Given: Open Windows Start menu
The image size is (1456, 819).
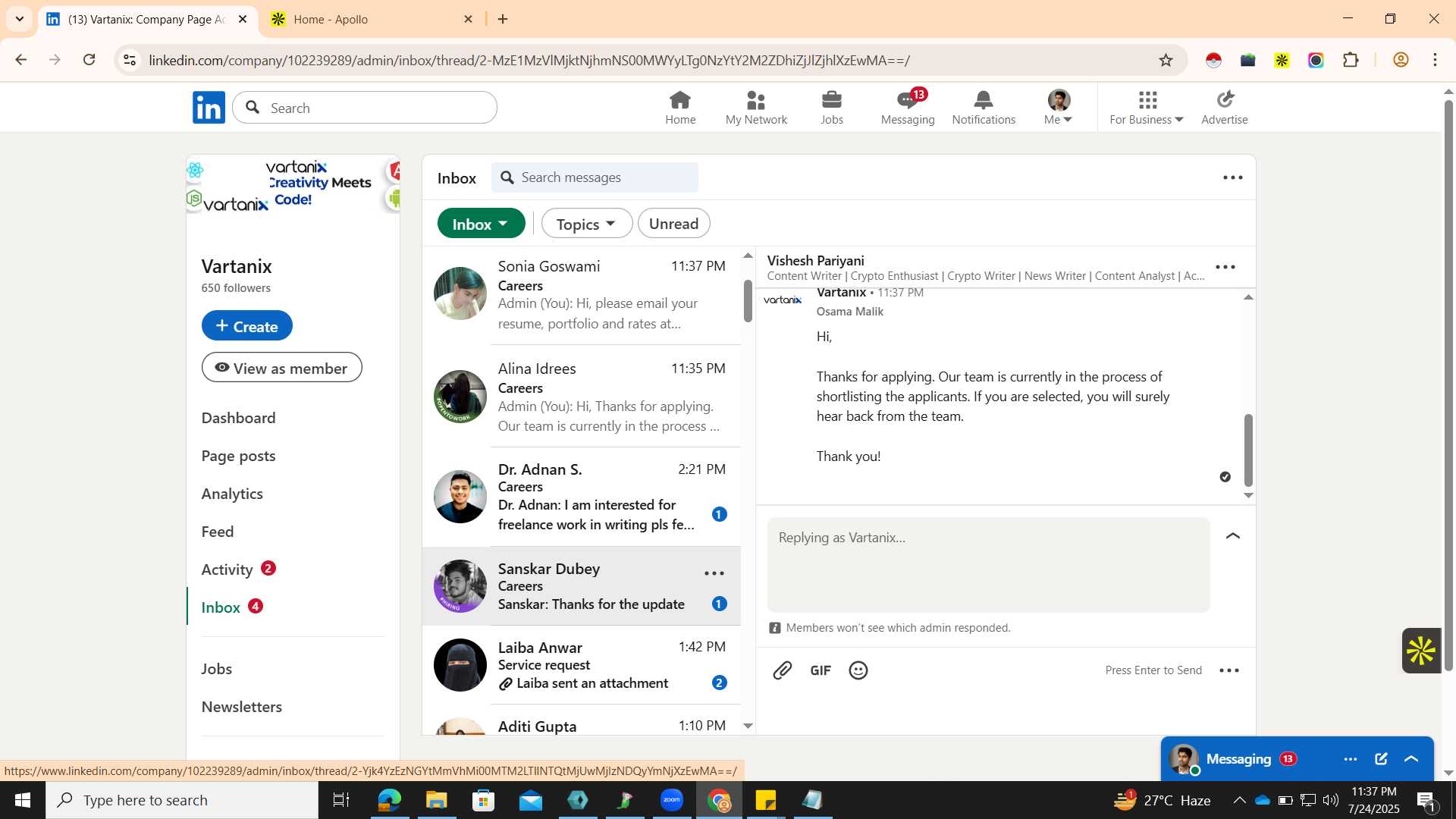Looking at the screenshot, I should point(23,800).
